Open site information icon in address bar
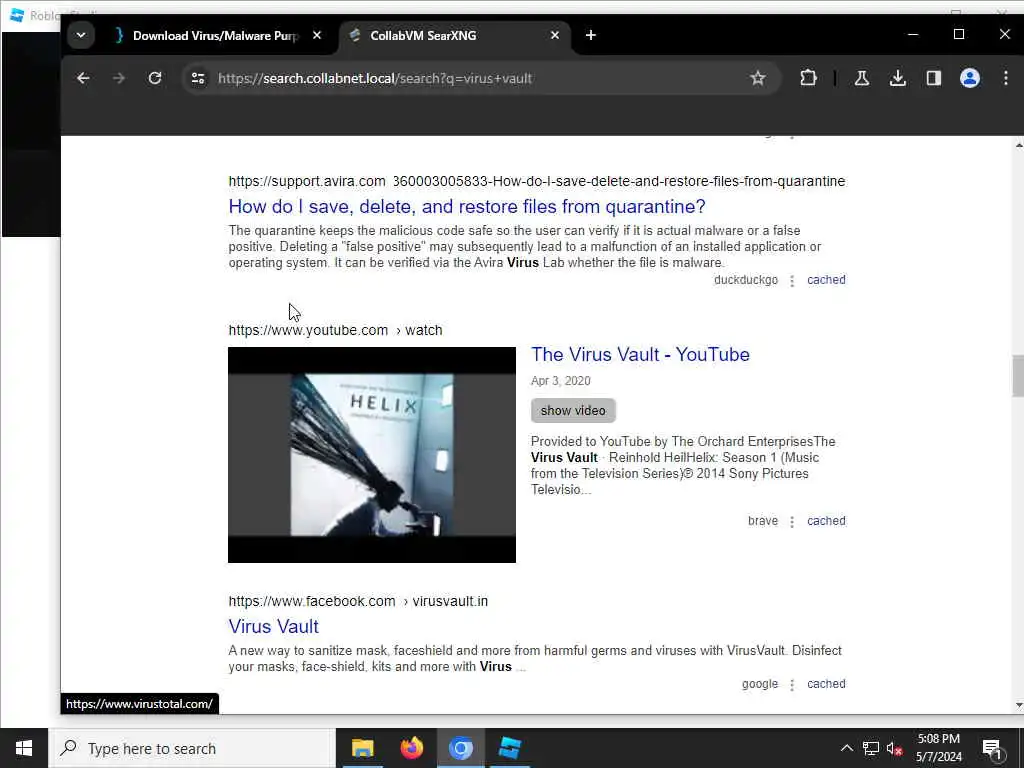The width and height of the screenshot is (1024, 768). coord(198,78)
